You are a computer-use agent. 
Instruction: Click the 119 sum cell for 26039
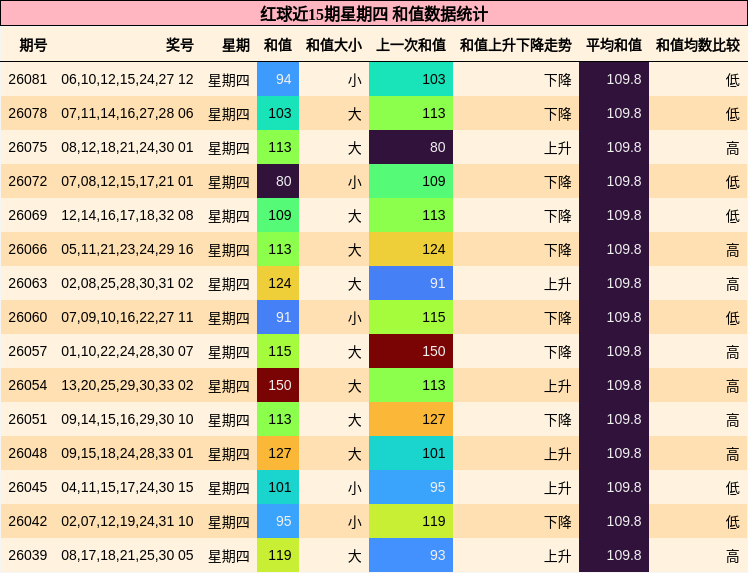tap(278, 555)
